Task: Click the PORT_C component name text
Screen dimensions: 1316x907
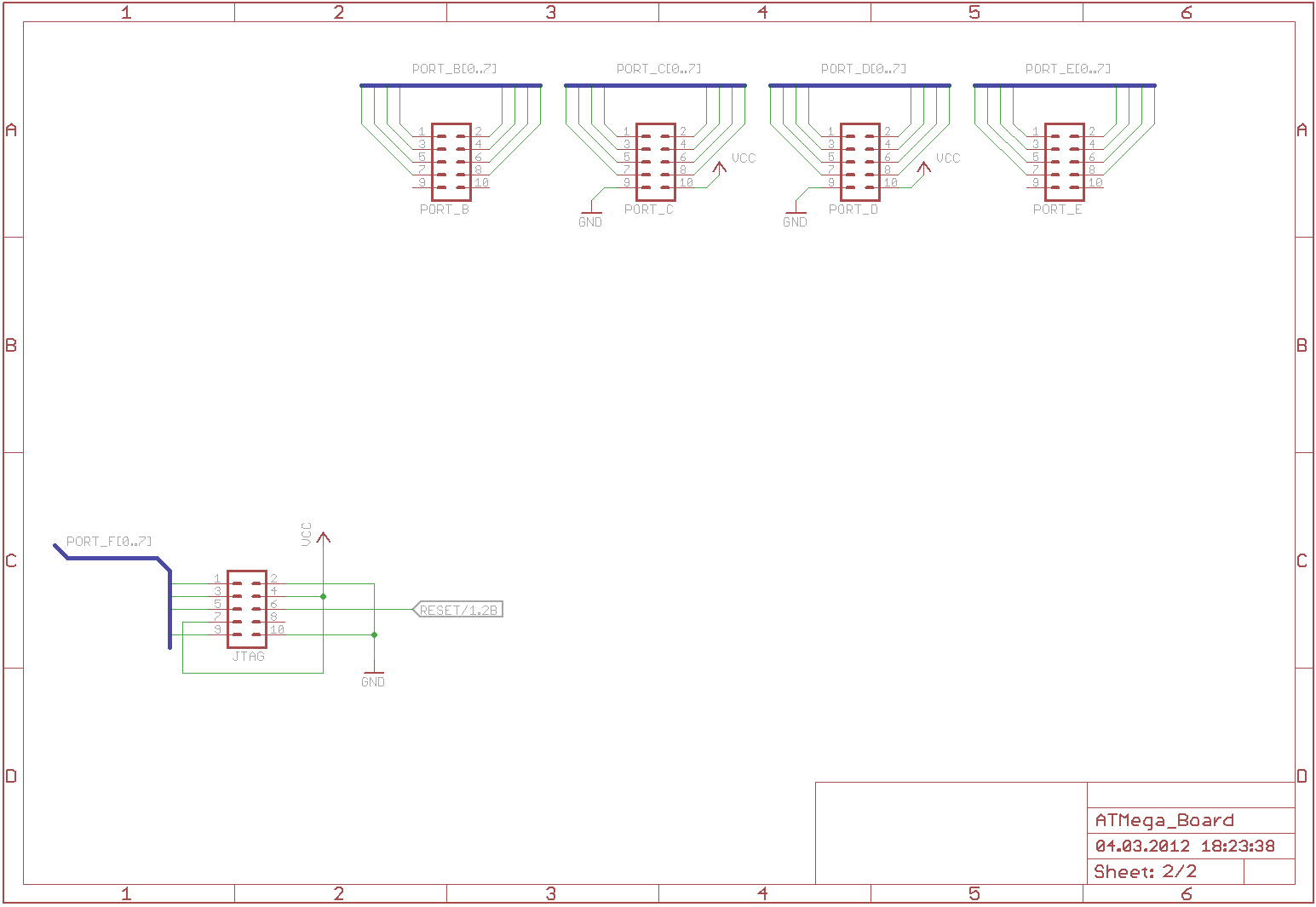Action: [x=649, y=210]
